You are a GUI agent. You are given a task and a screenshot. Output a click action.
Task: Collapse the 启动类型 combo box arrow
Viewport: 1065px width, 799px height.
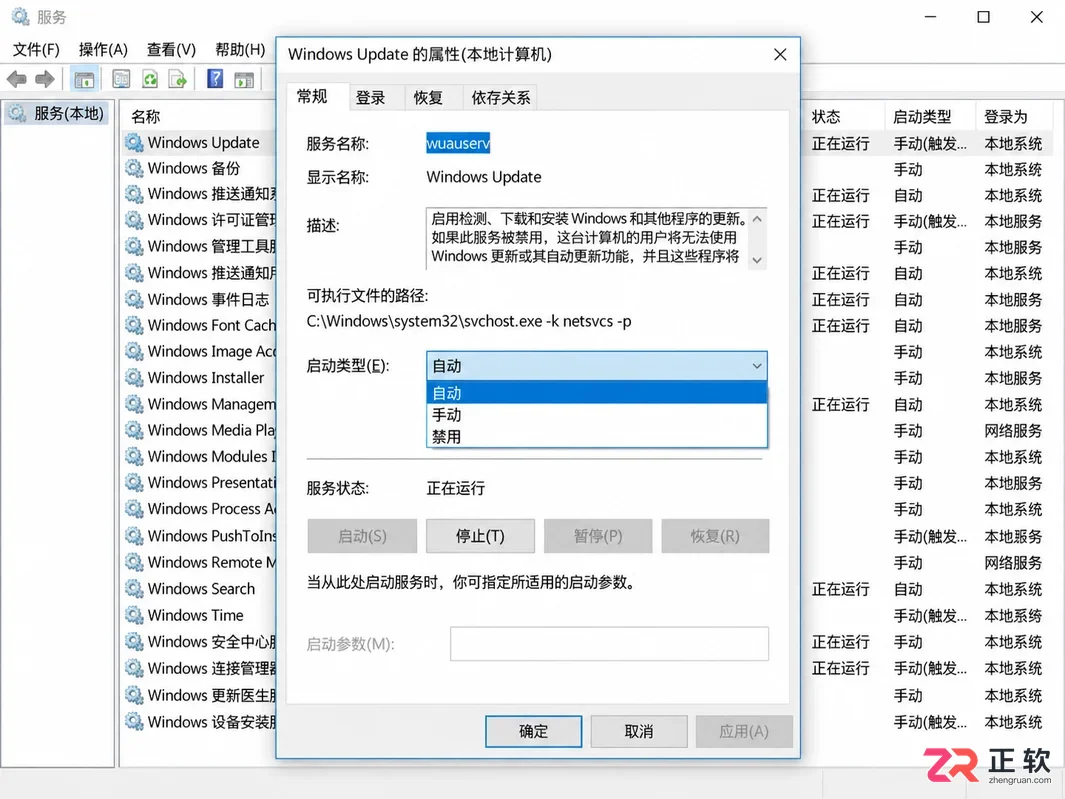click(x=756, y=366)
